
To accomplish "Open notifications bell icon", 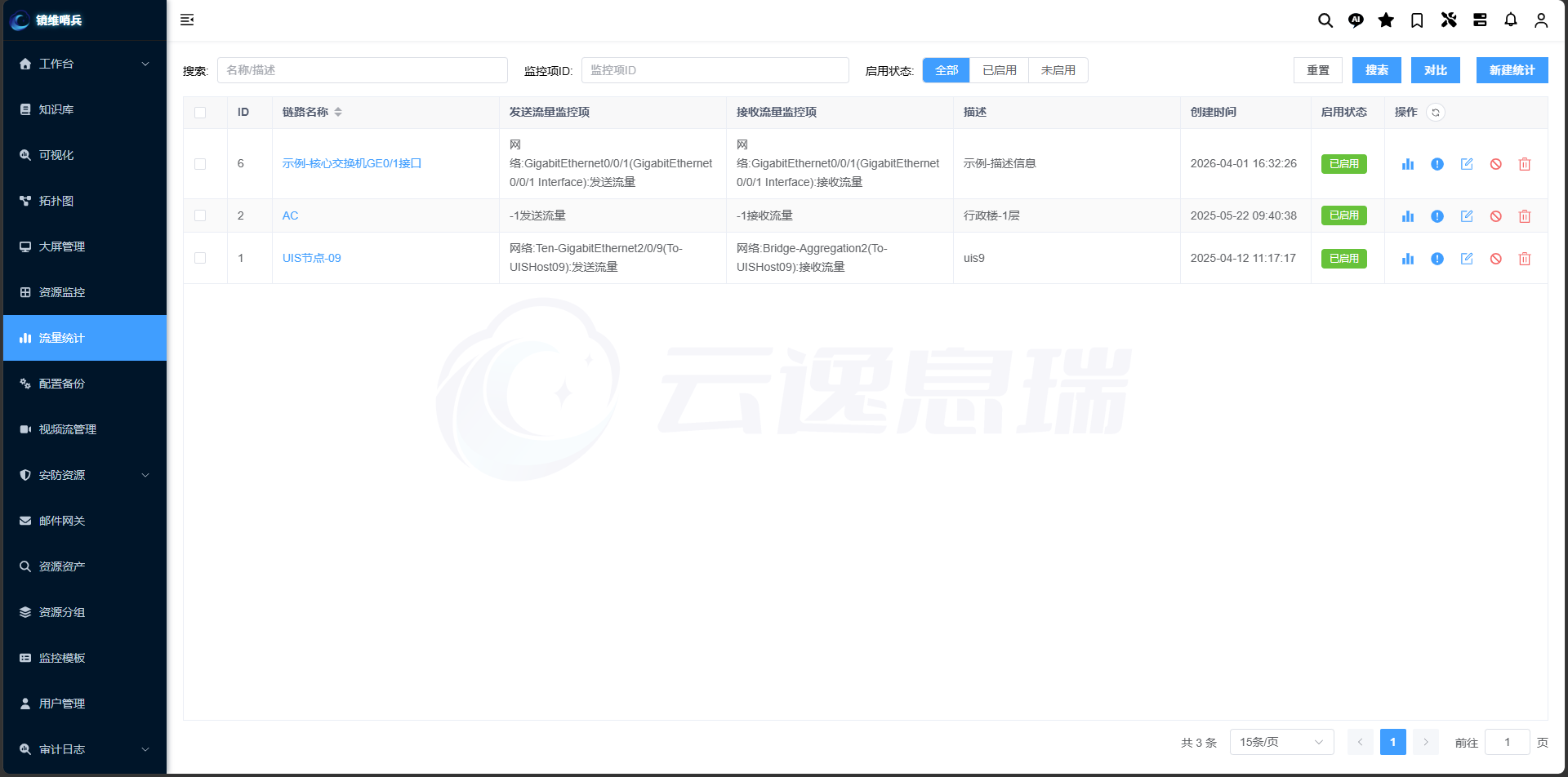I will (1511, 20).
